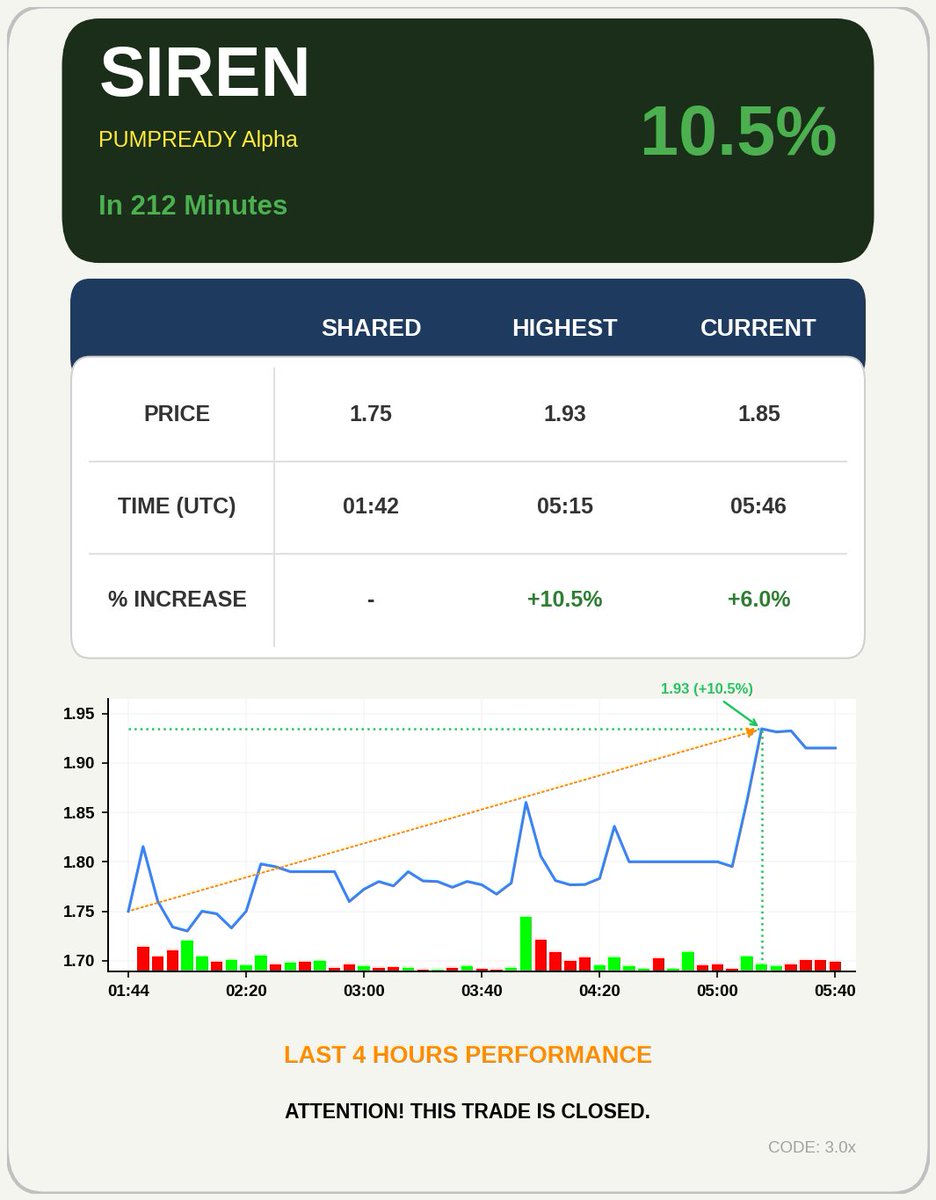Click the 1.95 y-axis label
This screenshot has width=936, height=1200.
point(77,714)
